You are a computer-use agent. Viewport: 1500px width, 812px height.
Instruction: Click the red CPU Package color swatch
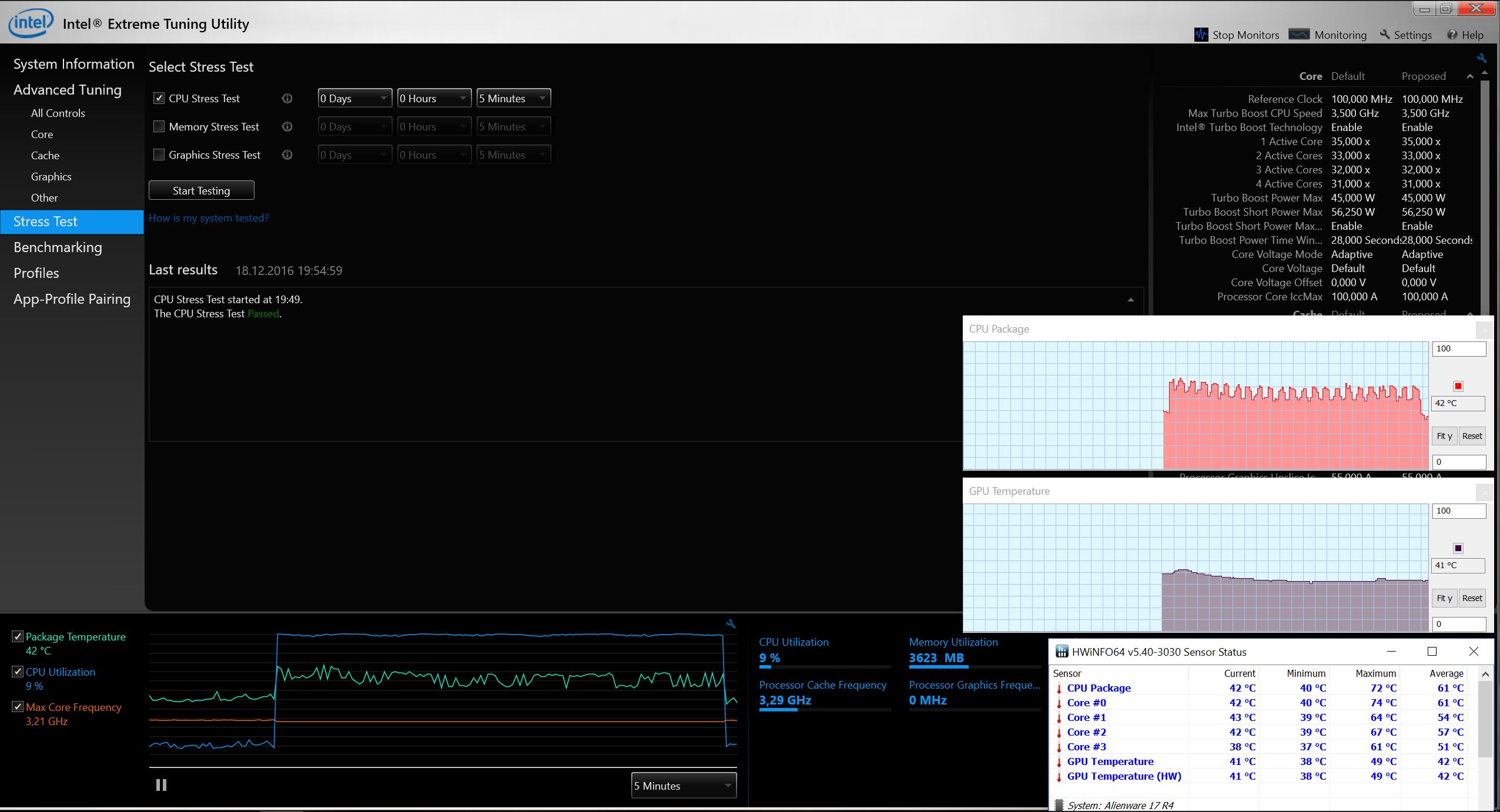coord(1458,386)
